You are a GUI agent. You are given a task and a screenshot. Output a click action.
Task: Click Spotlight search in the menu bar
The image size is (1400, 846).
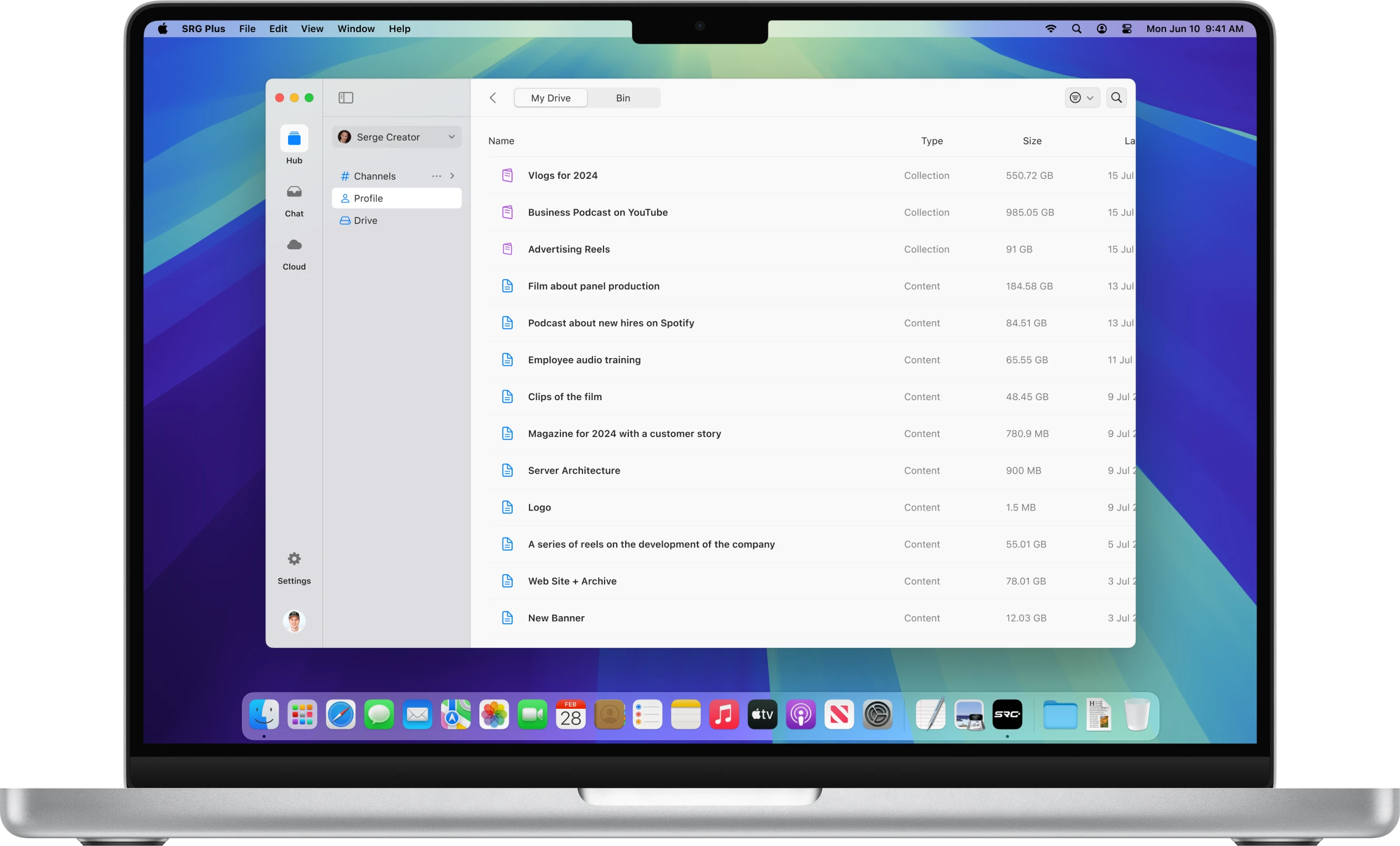click(x=1076, y=28)
